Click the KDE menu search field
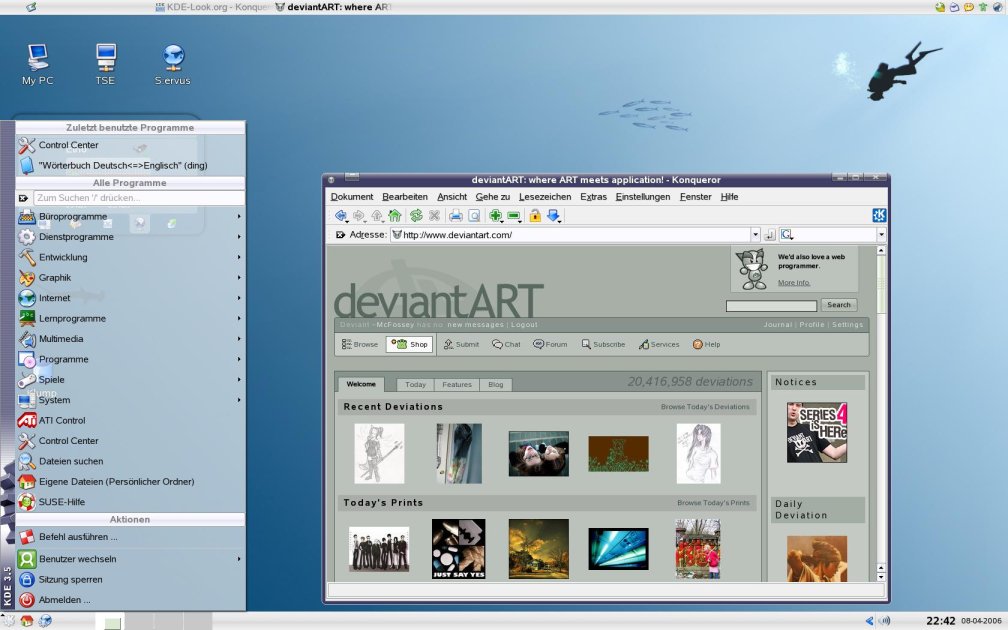The width and height of the screenshot is (1008, 630). tap(139, 198)
